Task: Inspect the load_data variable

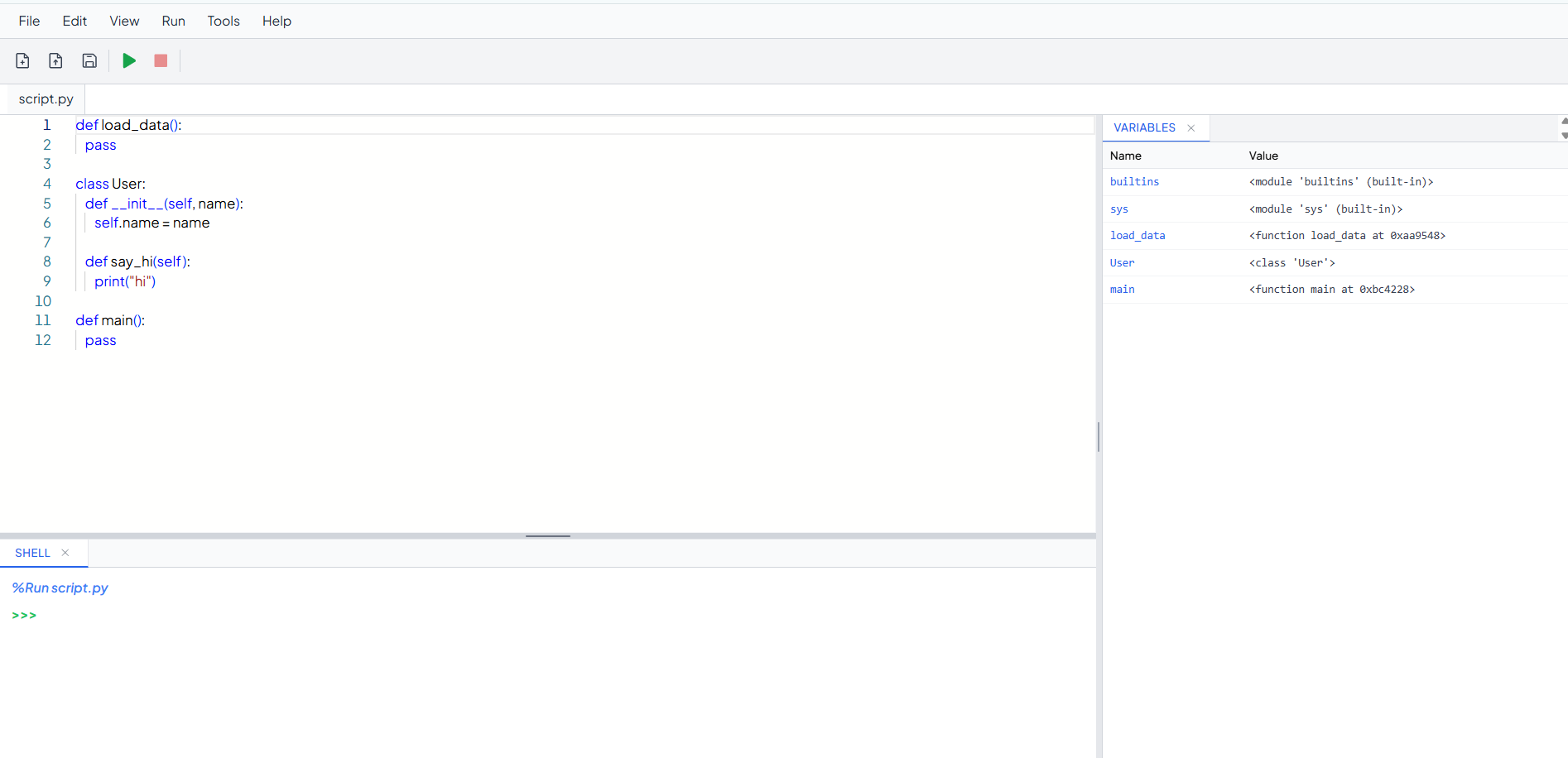Action: (x=1138, y=235)
